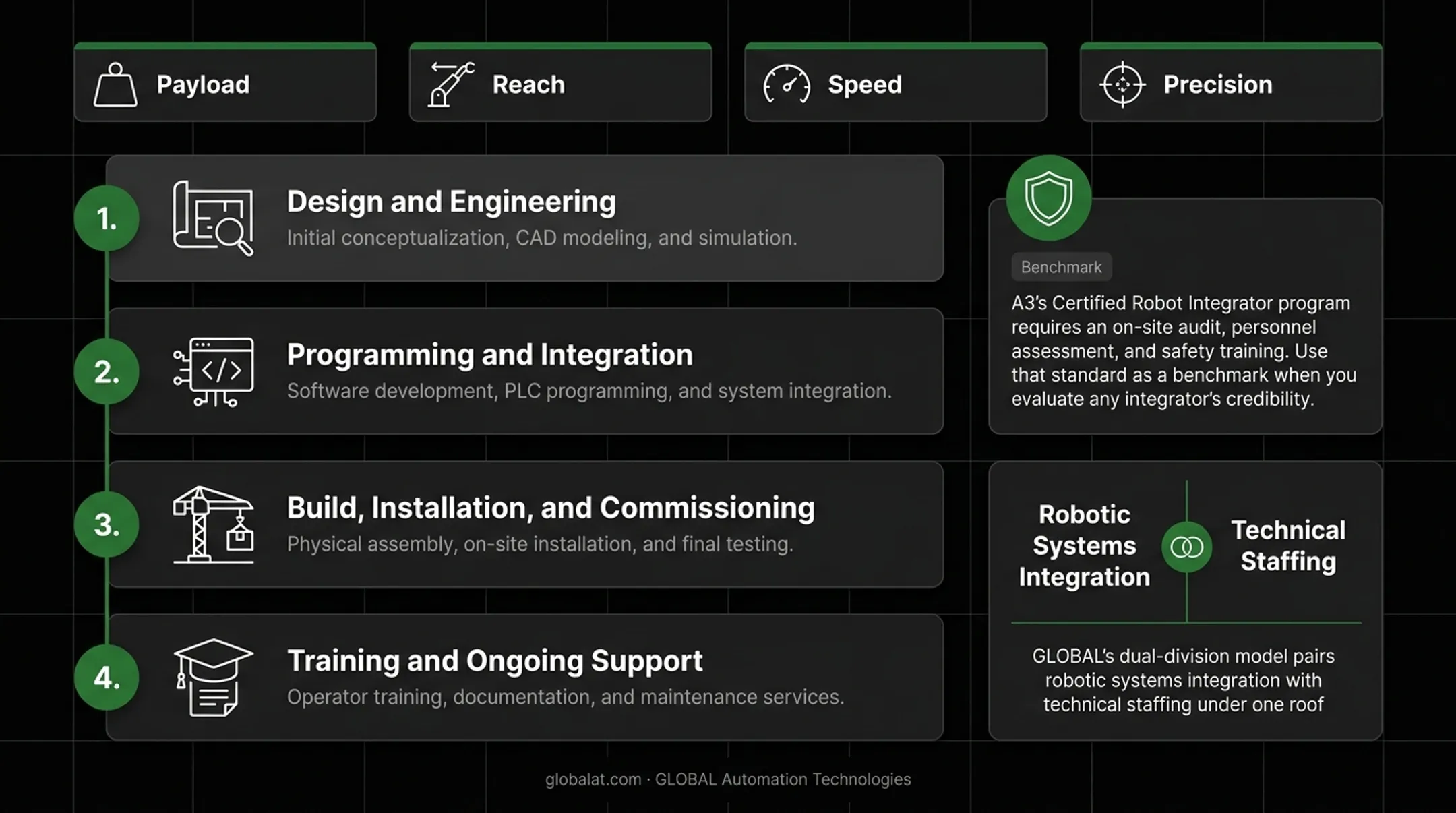1456x813 pixels.
Task: Click the Build, Installation, and Commissioning heading
Action: point(551,508)
